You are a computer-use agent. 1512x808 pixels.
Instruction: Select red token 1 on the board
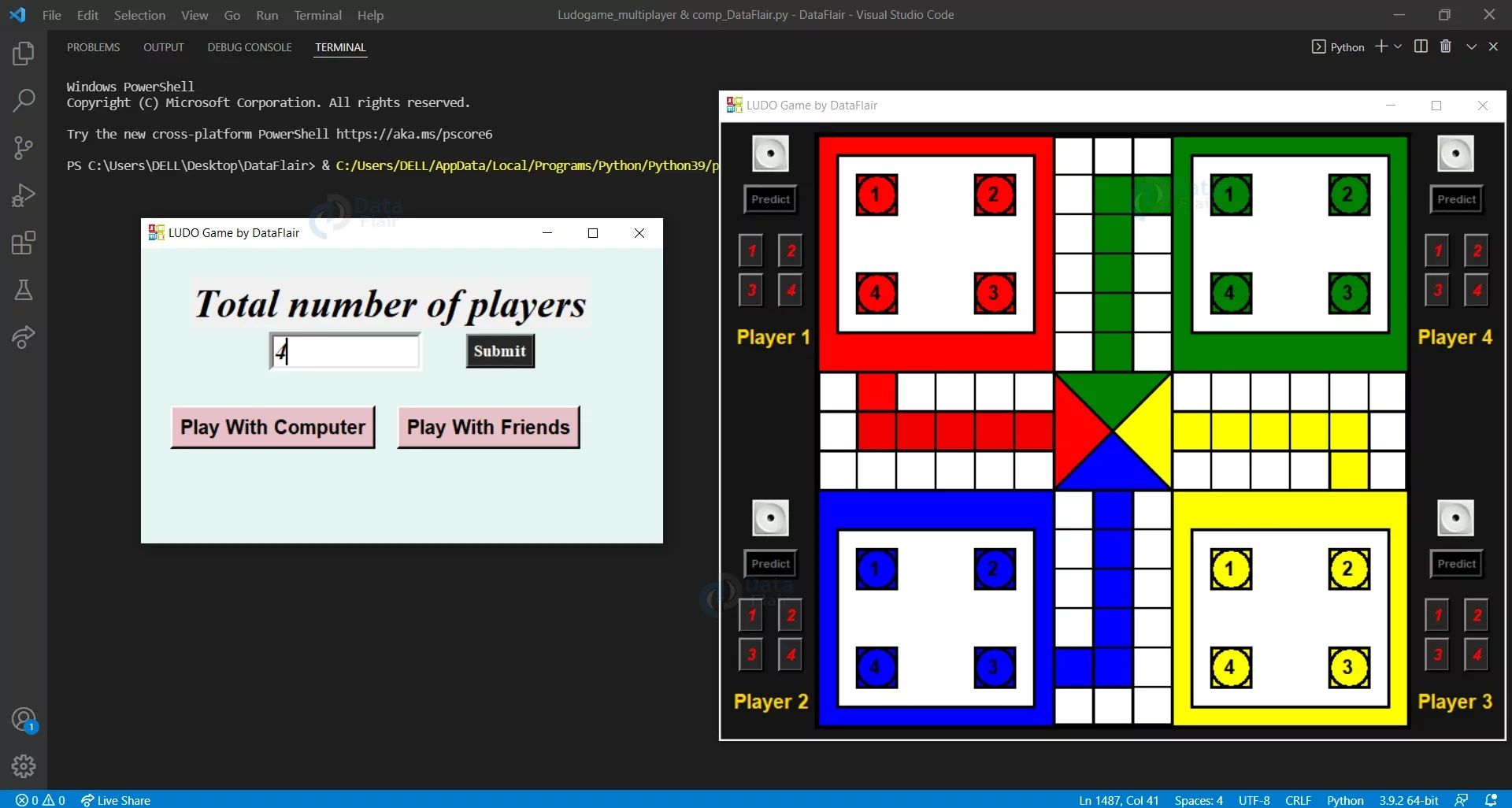(x=876, y=195)
